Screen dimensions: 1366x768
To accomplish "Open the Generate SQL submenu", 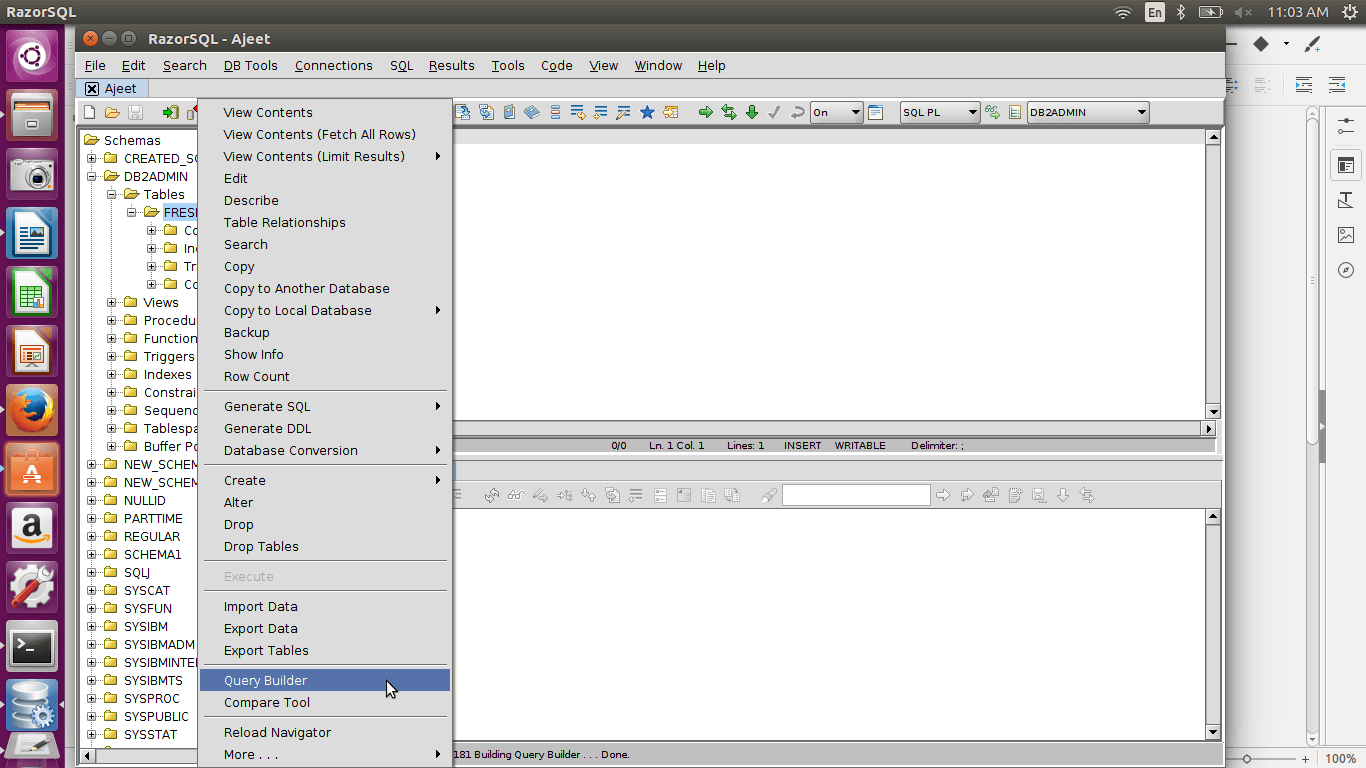I will click(325, 406).
